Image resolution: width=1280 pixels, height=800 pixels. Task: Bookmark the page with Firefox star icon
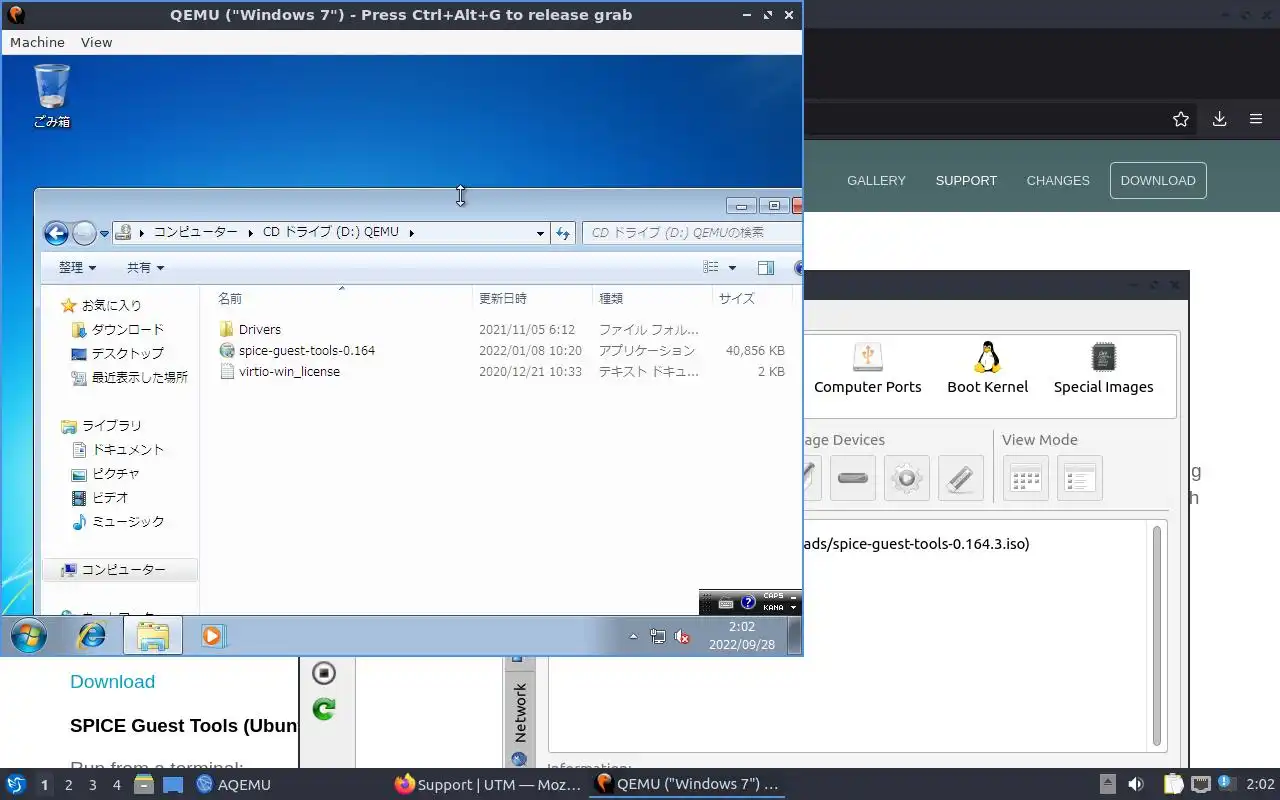1181,119
